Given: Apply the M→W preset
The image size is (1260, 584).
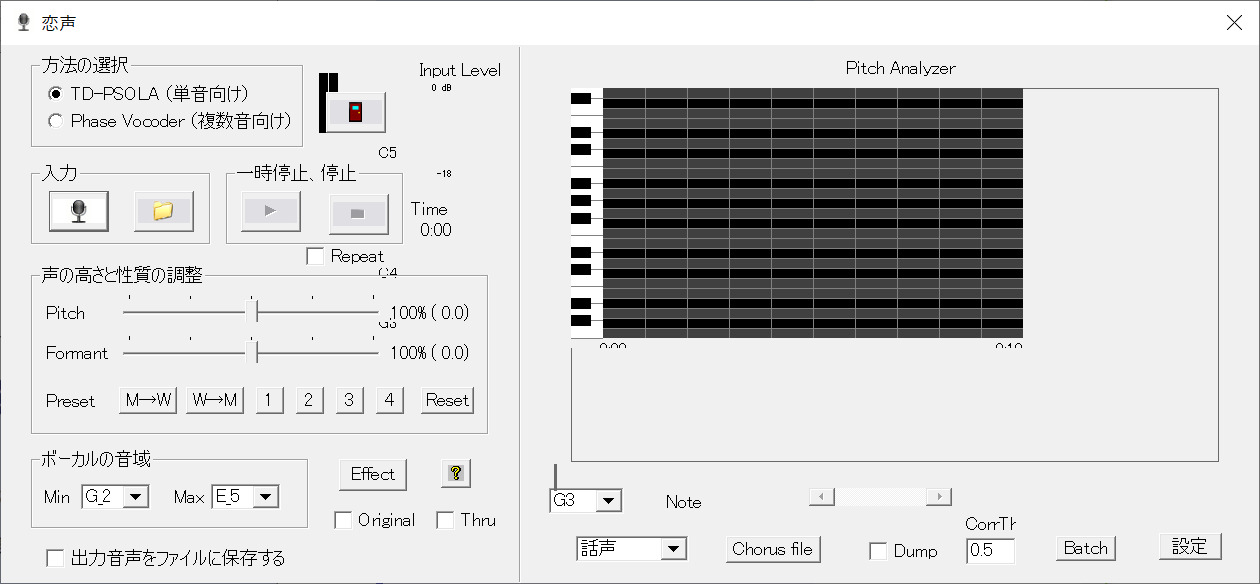Looking at the screenshot, I should pos(148,400).
